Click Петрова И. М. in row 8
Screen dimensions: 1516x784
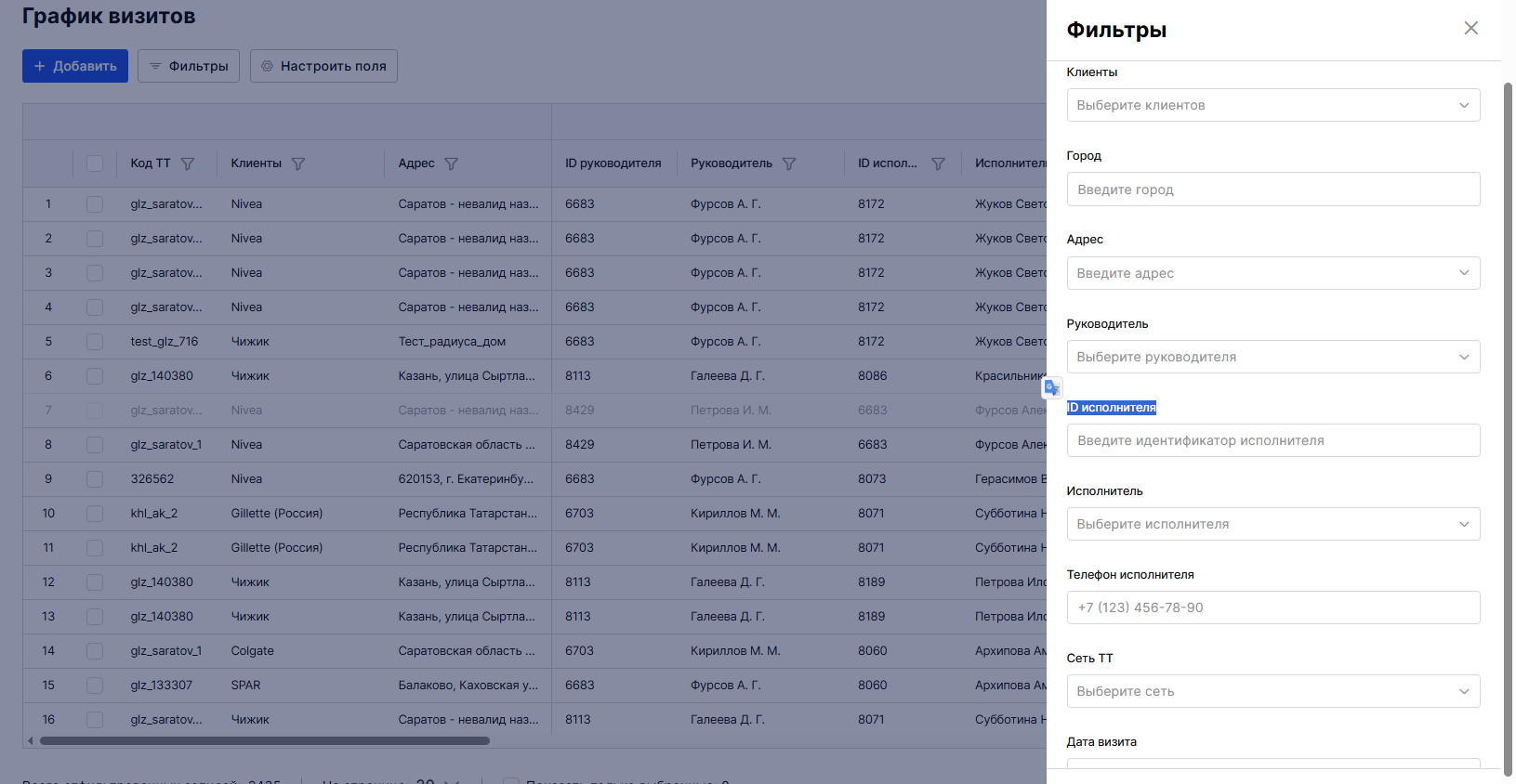coord(731,445)
